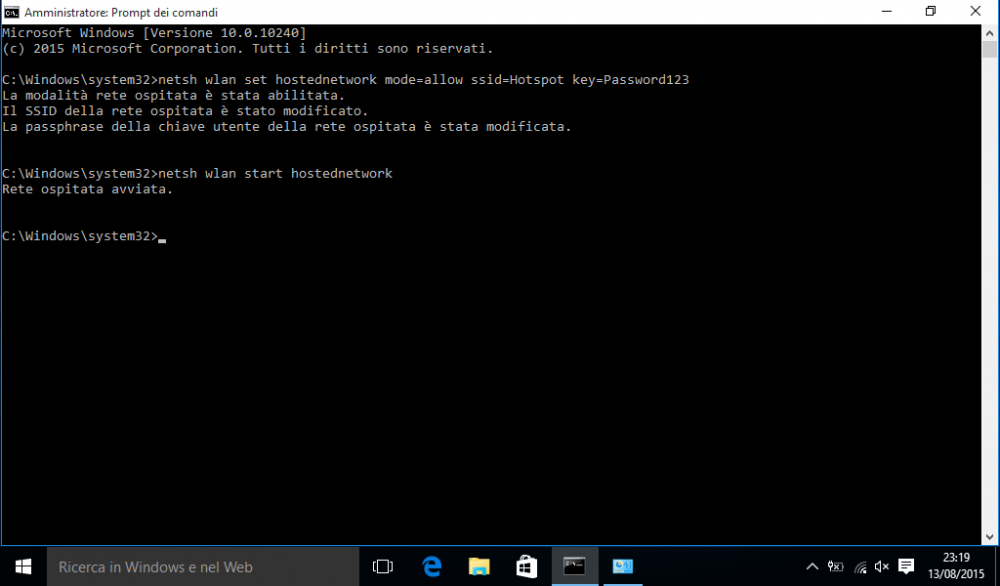Open the Action Center notifications icon
Viewport: 1000px width, 586px height.
pyautogui.click(x=906, y=566)
